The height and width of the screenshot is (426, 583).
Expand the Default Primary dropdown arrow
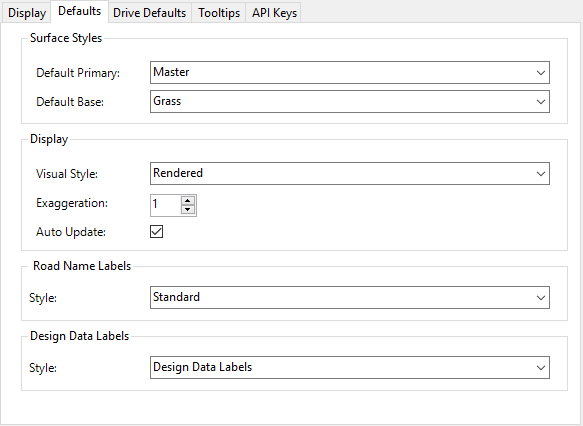(541, 72)
